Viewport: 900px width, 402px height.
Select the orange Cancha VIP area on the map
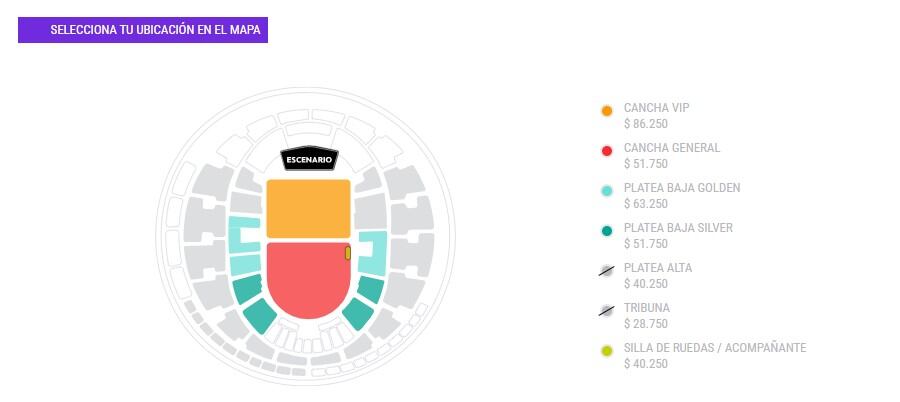[308, 209]
